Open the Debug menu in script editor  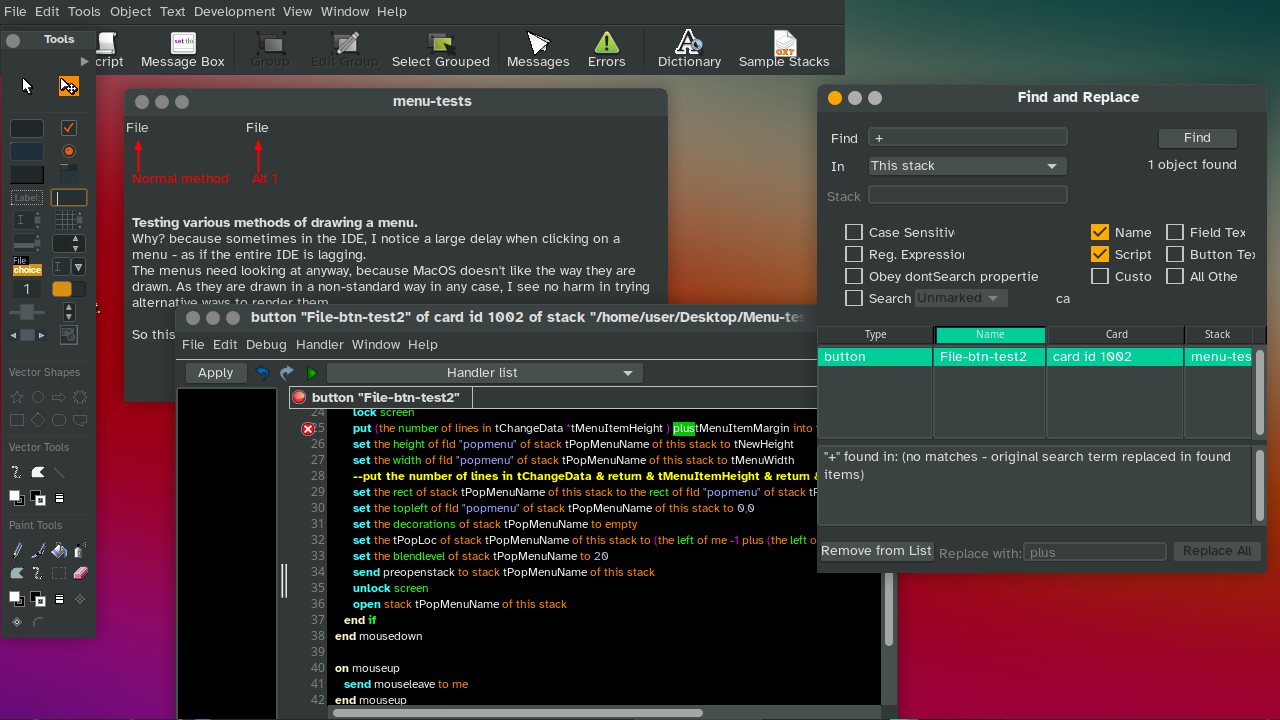266,344
